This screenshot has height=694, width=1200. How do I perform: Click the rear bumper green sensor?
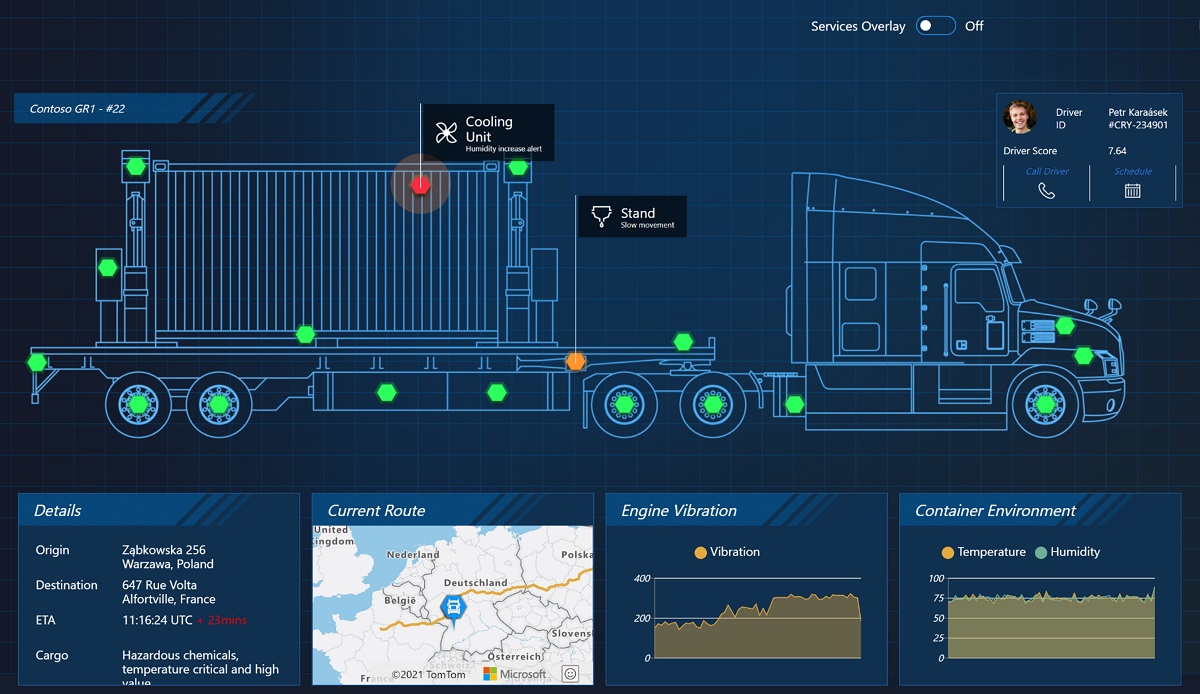37,362
